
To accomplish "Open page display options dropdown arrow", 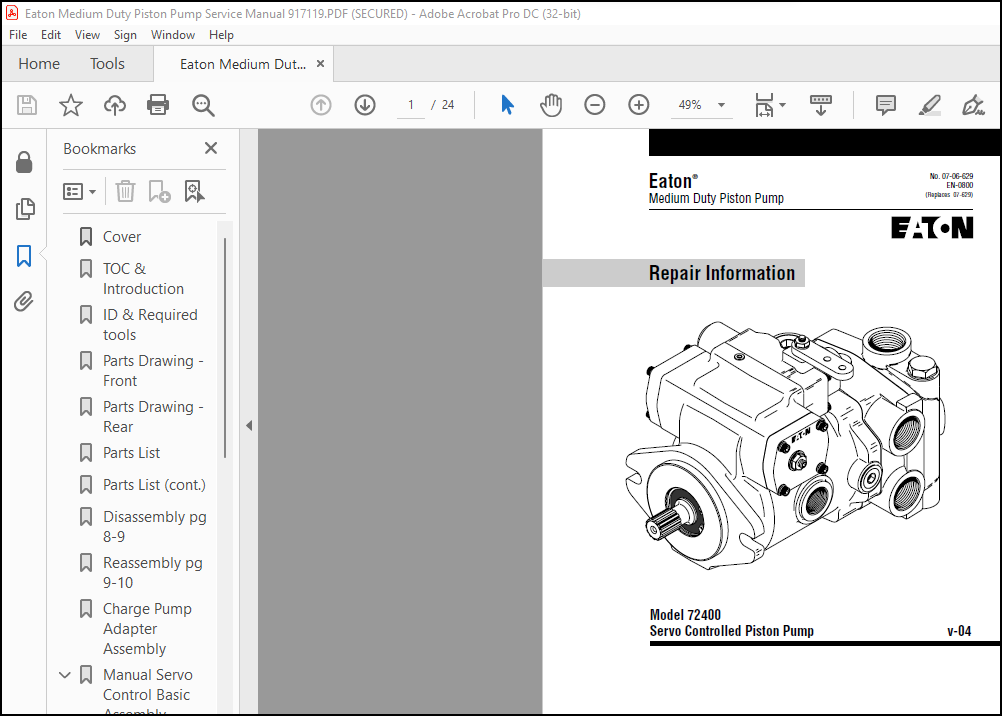I will [783, 105].
